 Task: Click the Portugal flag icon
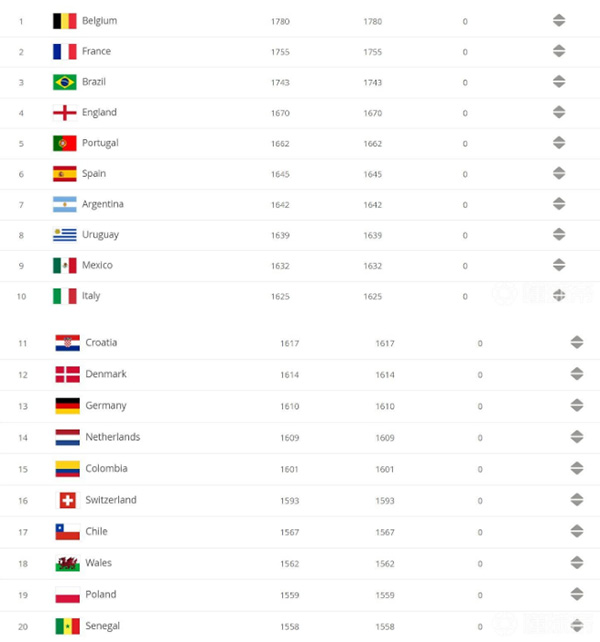pyautogui.click(x=64, y=143)
